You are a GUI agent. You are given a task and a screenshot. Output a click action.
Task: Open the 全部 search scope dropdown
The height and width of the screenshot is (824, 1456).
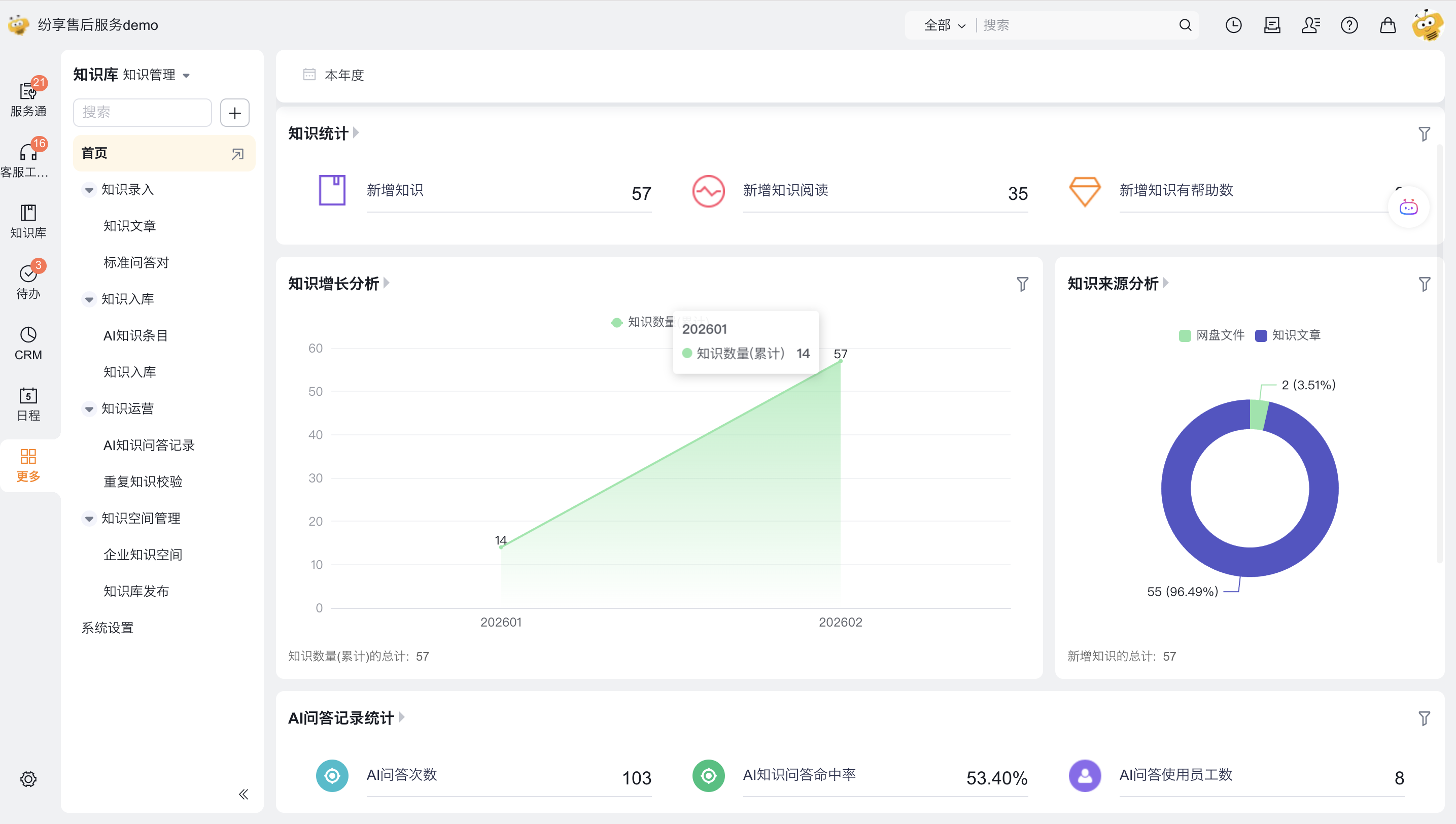tap(944, 25)
